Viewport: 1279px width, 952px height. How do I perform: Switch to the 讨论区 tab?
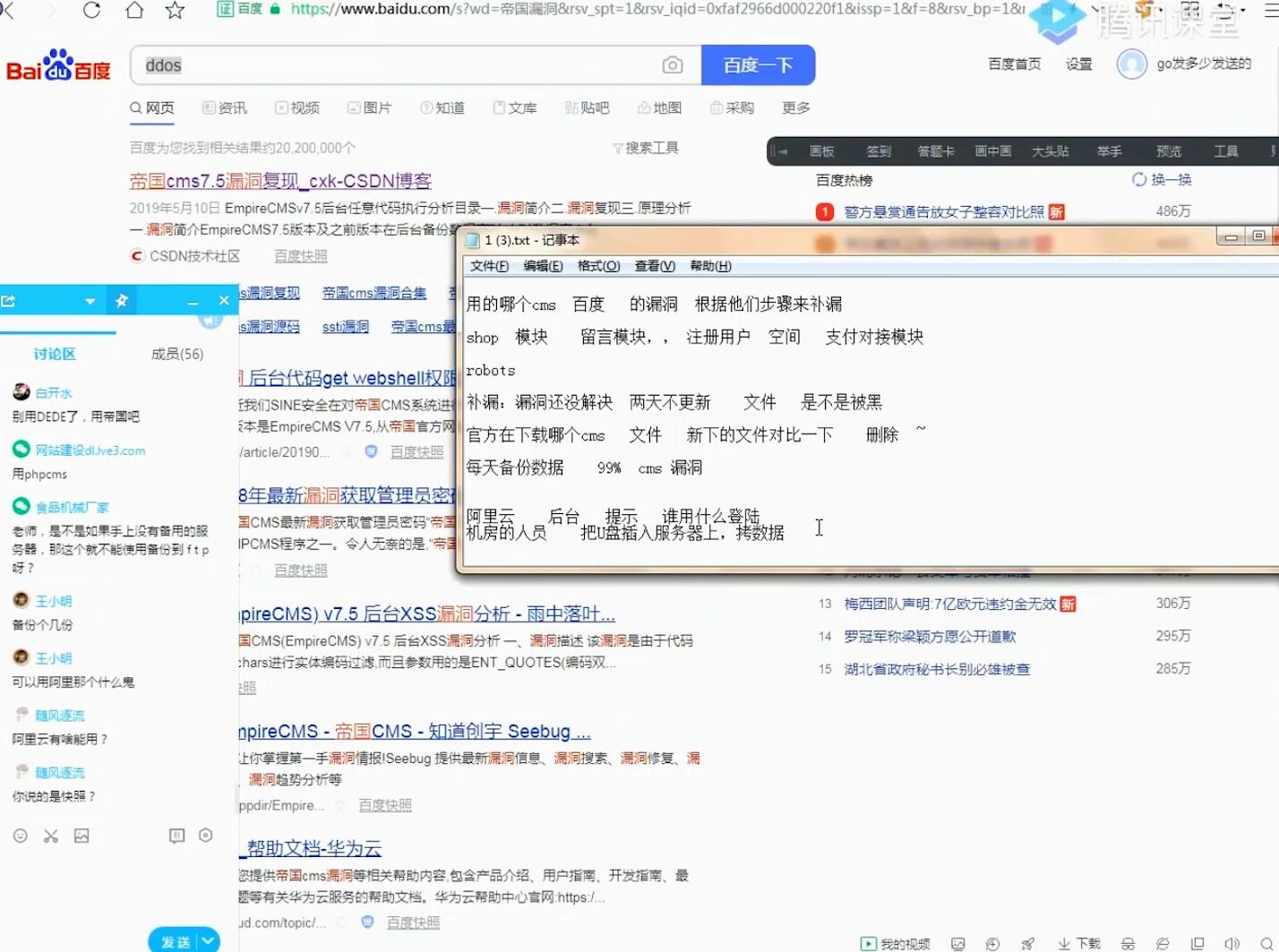pyautogui.click(x=55, y=354)
